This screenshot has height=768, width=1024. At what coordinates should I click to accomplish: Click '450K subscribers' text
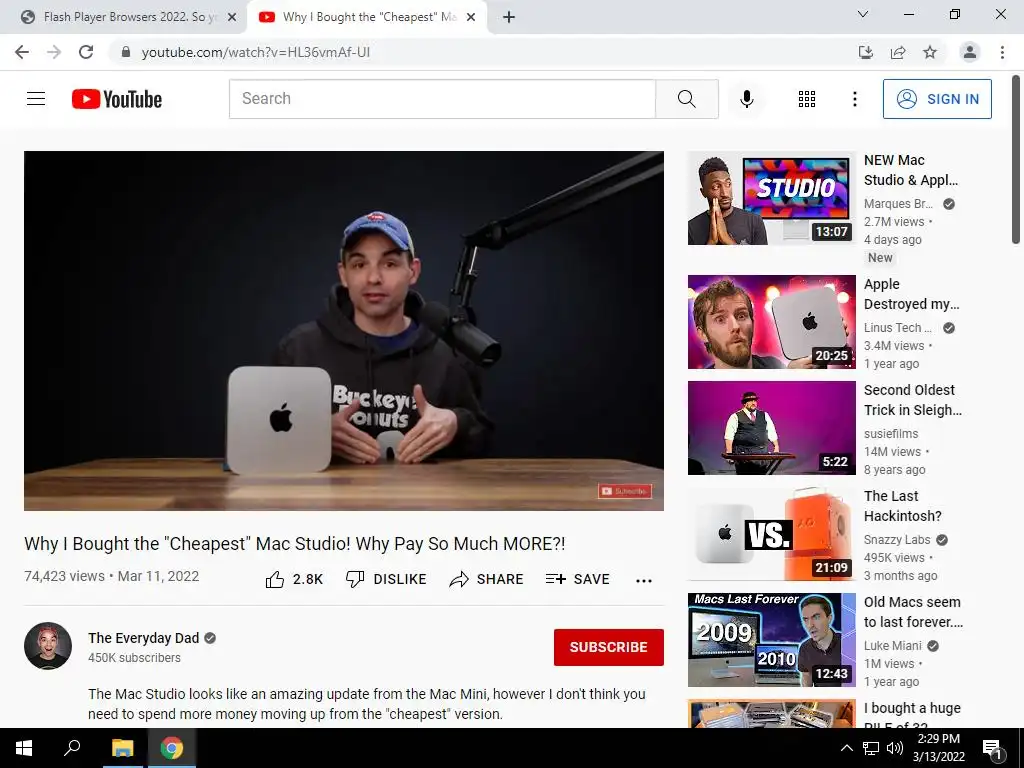(x=135, y=658)
